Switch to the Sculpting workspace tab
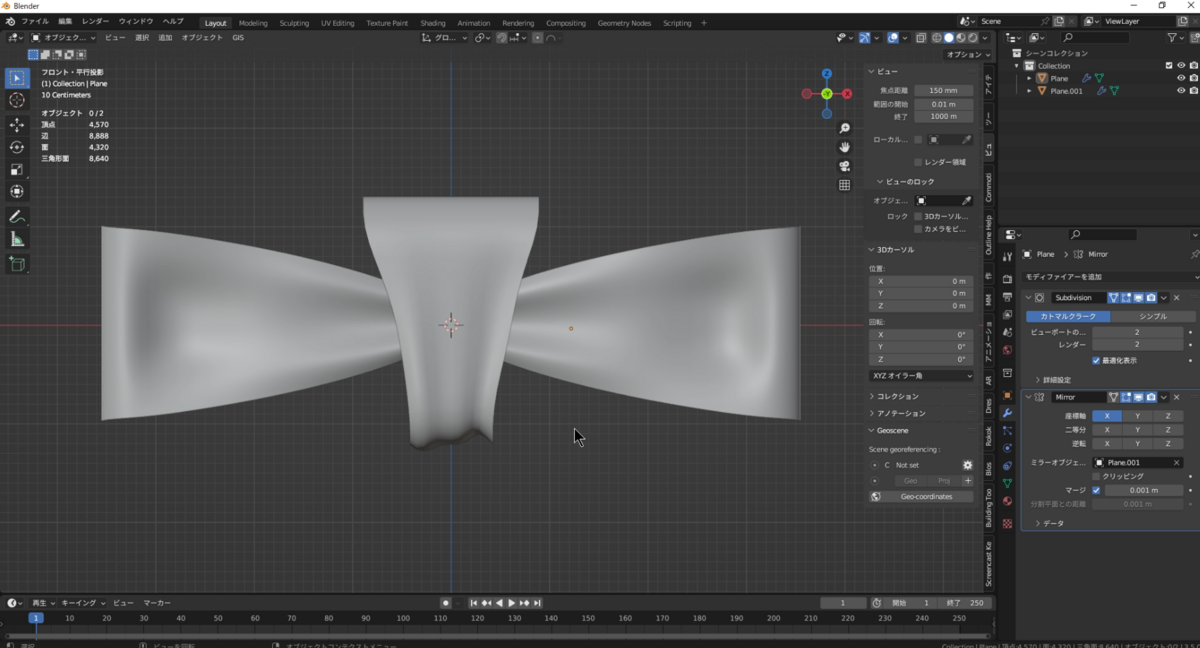Screen dimensions: 1200x648 [x=294, y=22]
